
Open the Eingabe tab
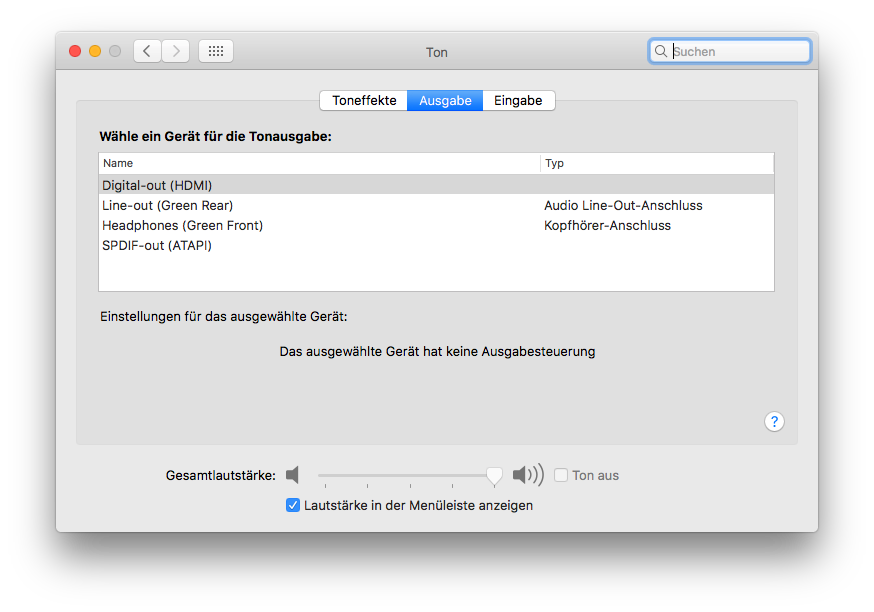(x=518, y=100)
